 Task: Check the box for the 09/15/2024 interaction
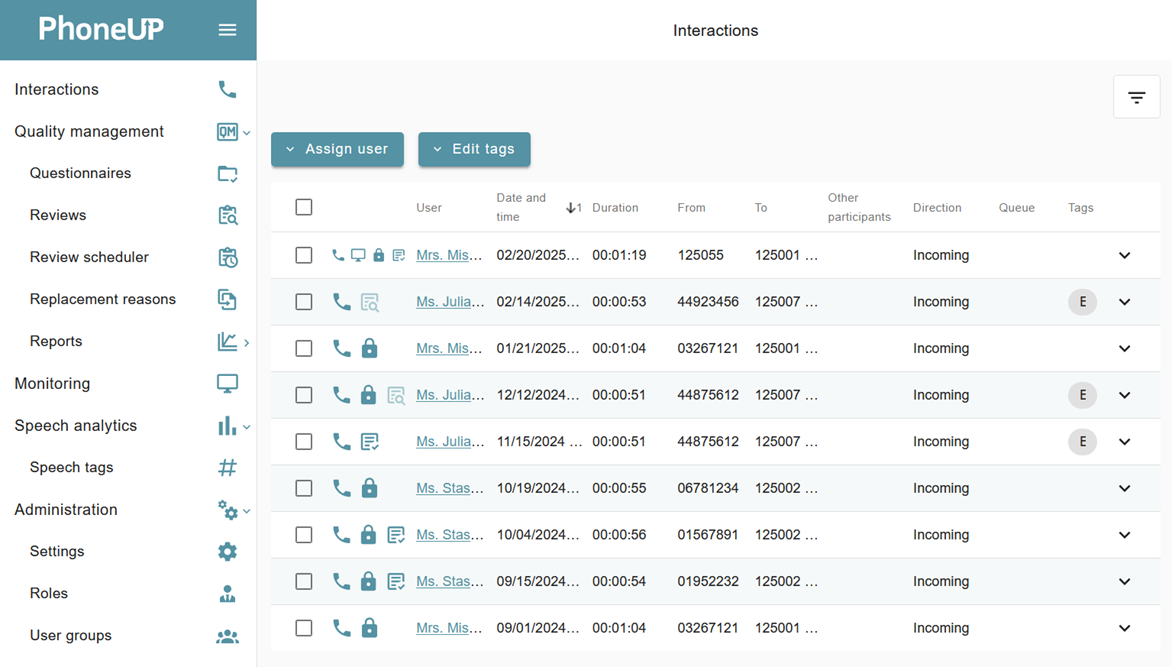[x=303, y=581]
